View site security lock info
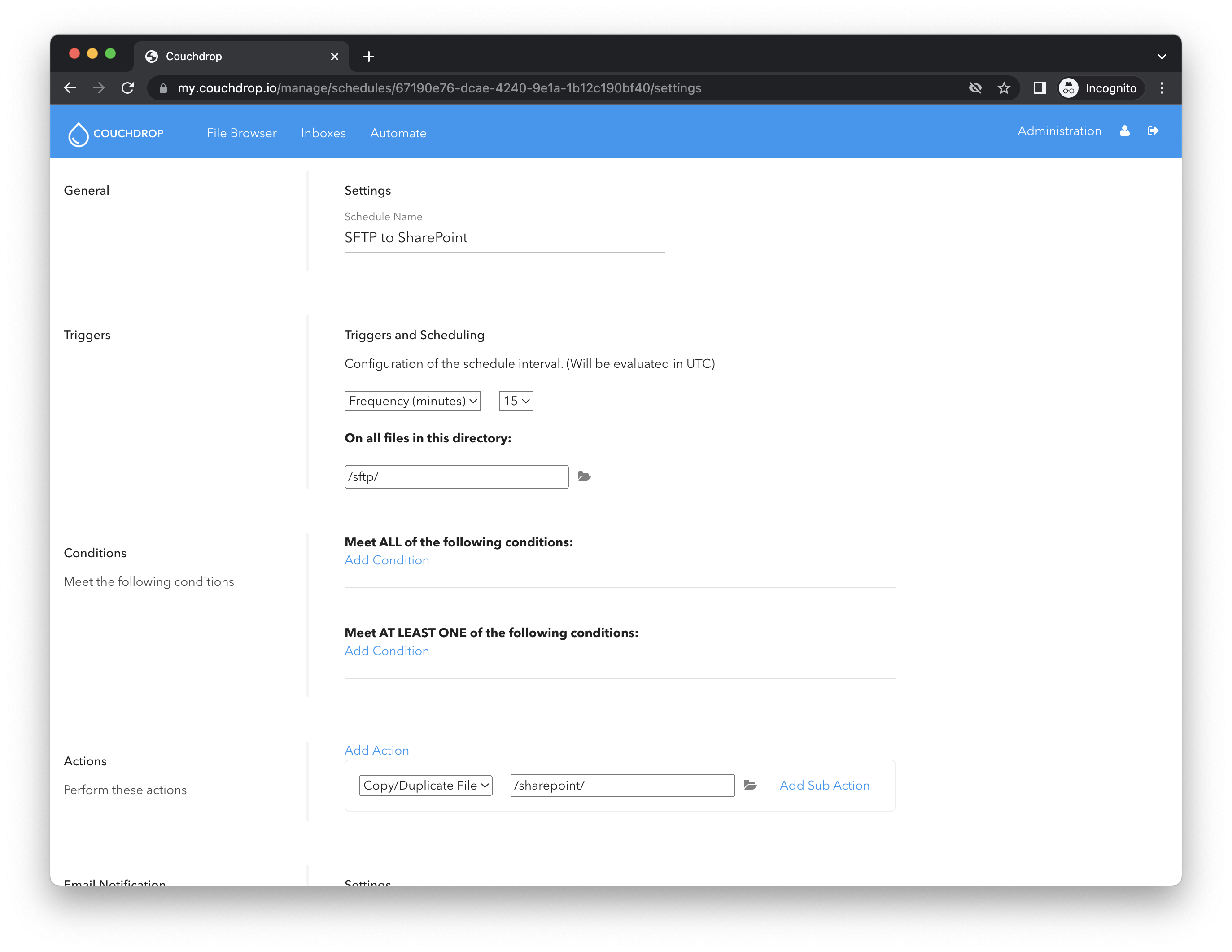Image resolution: width=1232 pixels, height=952 pixels. [x=163, y=88]
